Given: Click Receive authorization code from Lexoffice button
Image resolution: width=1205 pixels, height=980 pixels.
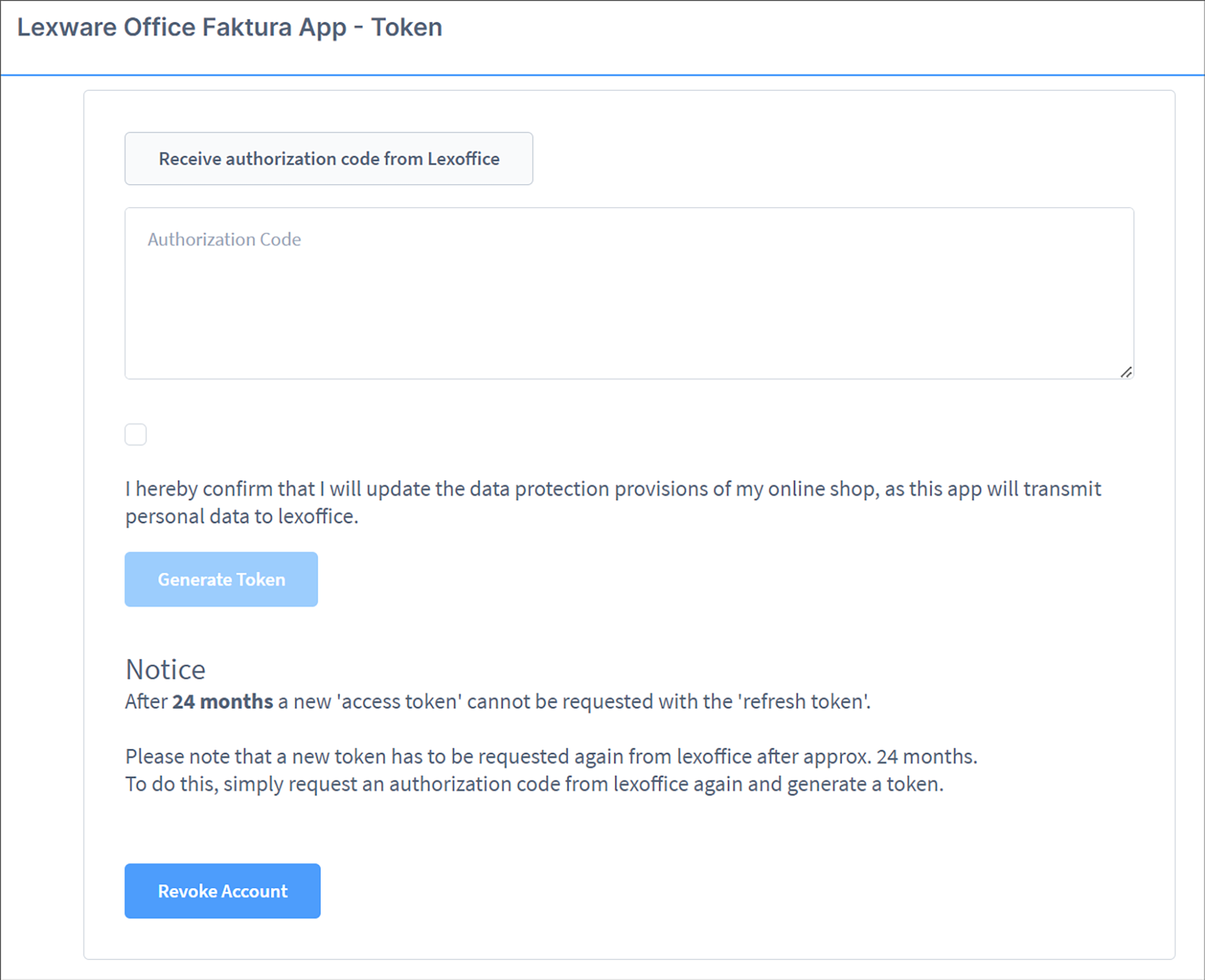Looking at the screenshot, I should coord(329,158).
